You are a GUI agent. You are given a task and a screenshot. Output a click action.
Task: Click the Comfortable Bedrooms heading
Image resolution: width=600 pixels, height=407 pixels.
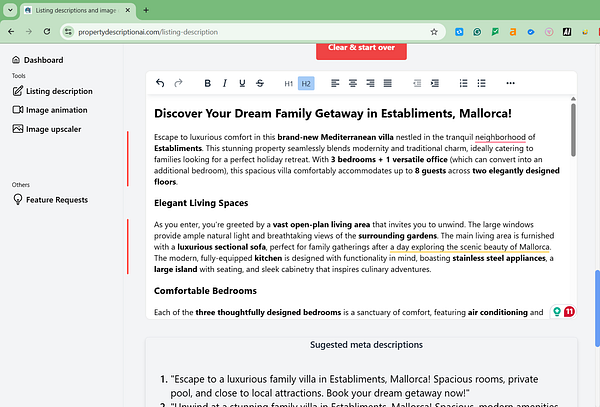[x=205, y=291]
